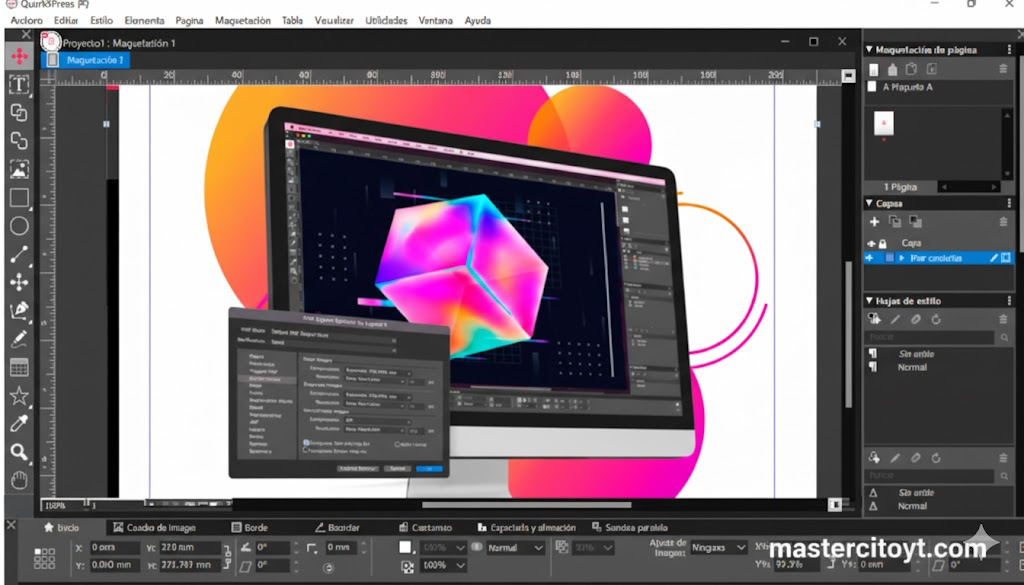Open the Utilidades menu
1024x585 pixels.
(x=386, y=20)
